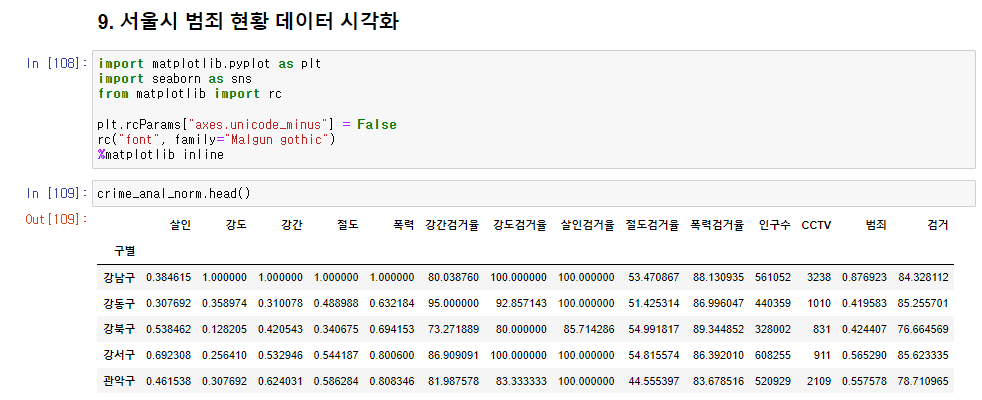Click the 절도 column header
This screenshot has width=982, height=400.
348,225
